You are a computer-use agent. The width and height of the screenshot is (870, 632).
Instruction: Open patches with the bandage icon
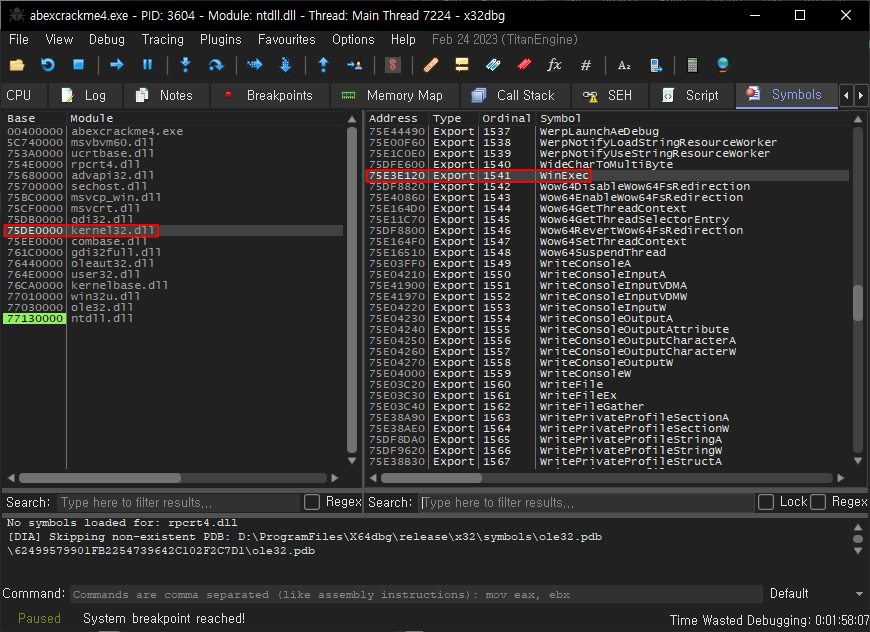pos(431,65)
